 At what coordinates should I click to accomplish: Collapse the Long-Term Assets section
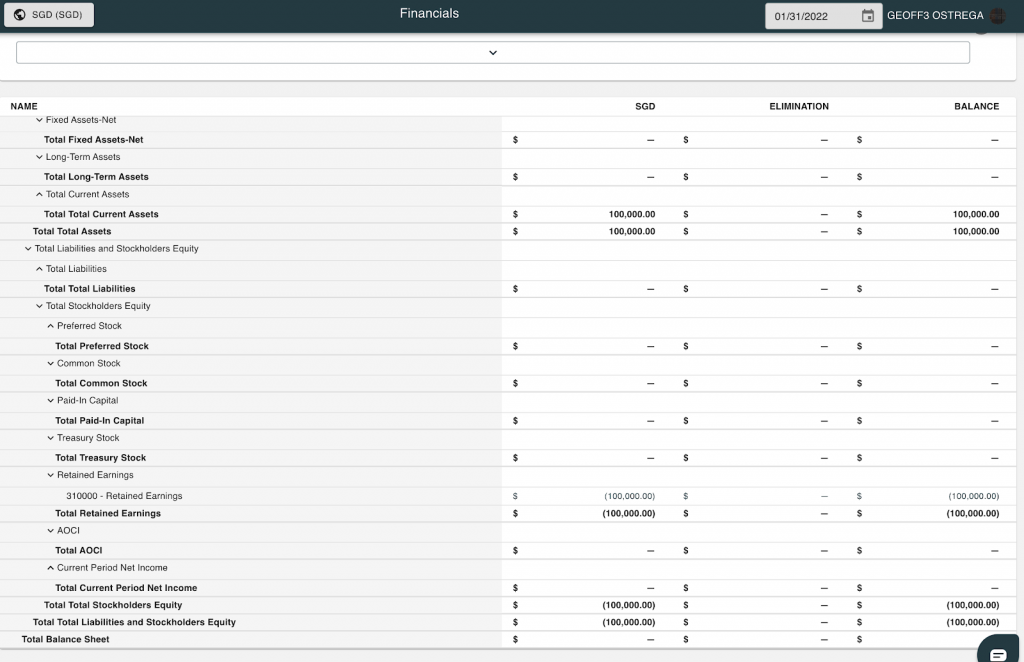coord(39,157)
